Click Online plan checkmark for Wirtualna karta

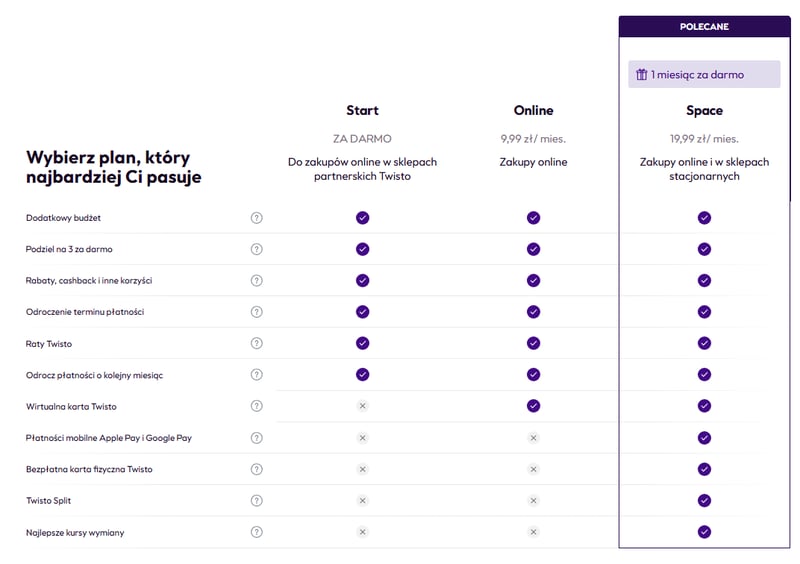533,406
